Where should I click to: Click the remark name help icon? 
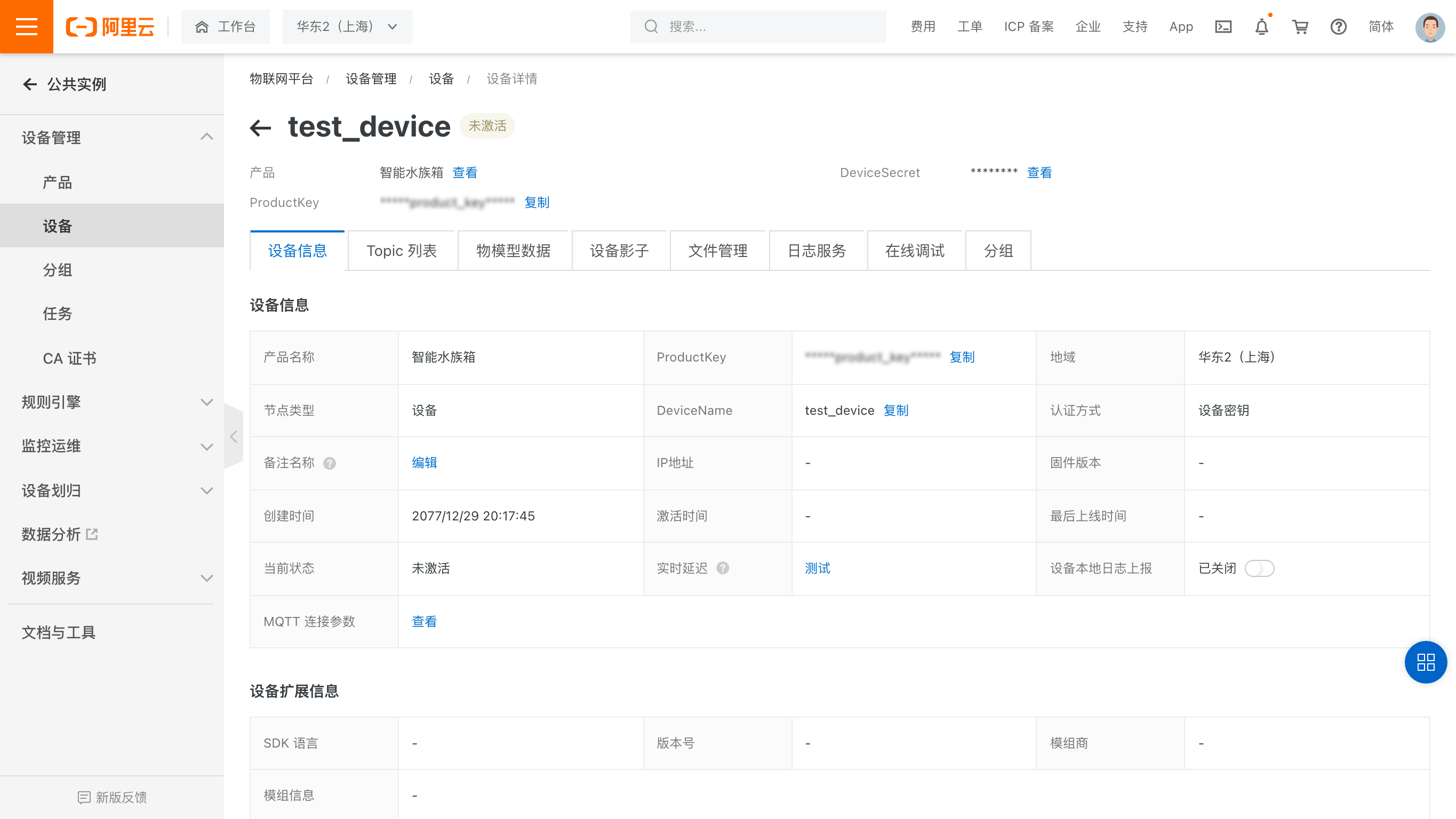[330, 463]
